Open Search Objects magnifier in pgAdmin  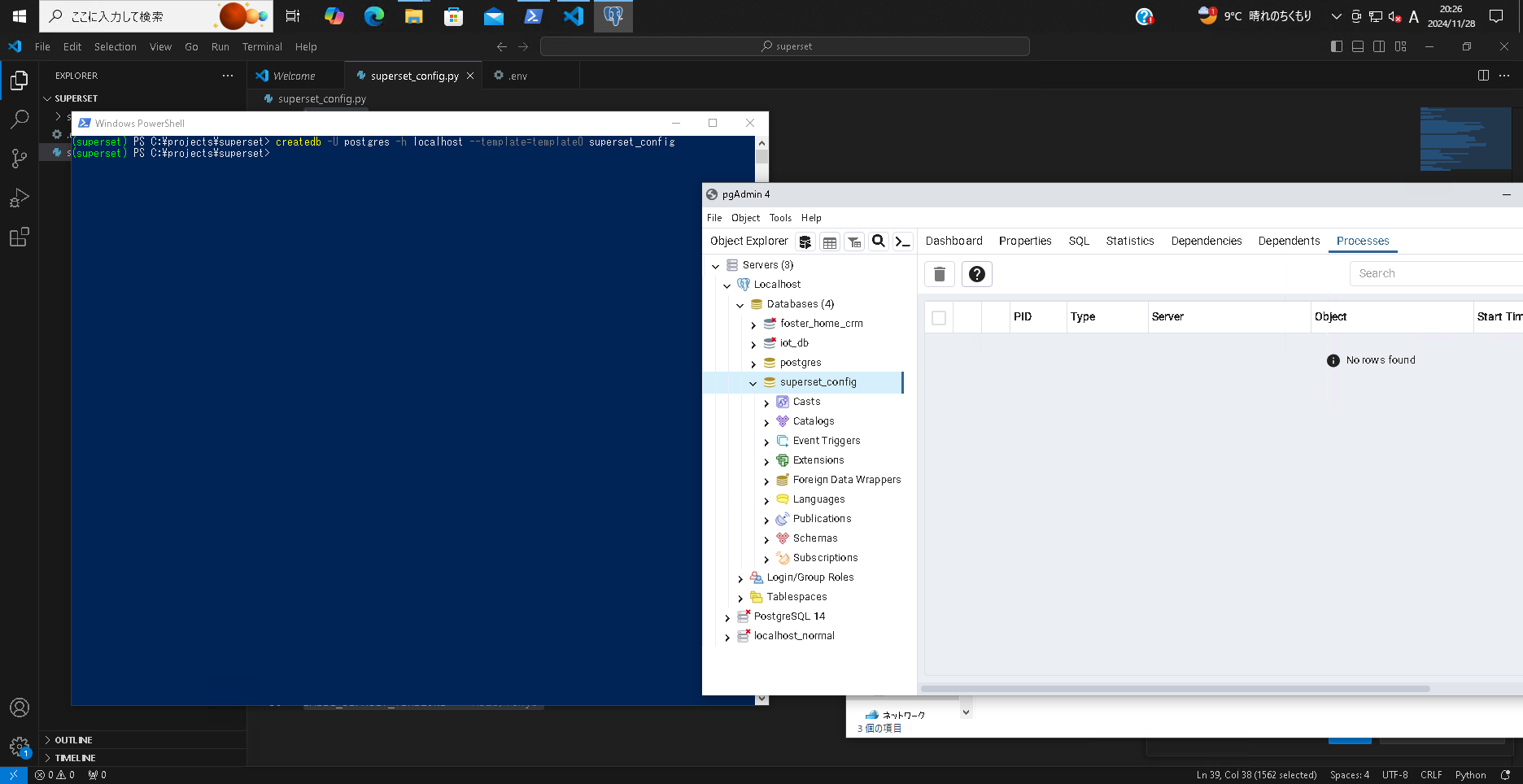click(x=878, y=242)
